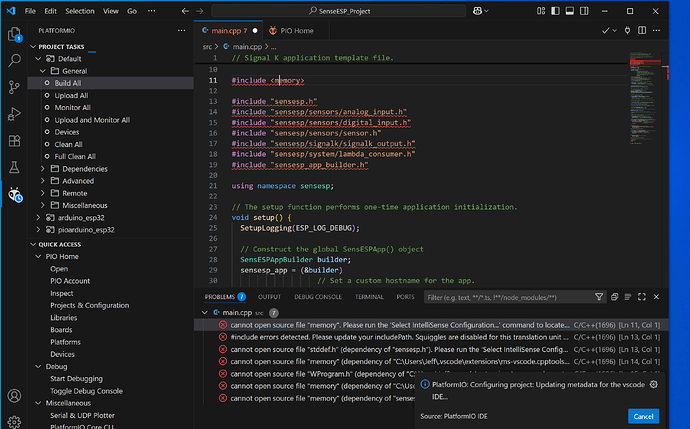690x429 pixels.
Task: Open Projects & Configuration quick access
Action: point(90,305)
